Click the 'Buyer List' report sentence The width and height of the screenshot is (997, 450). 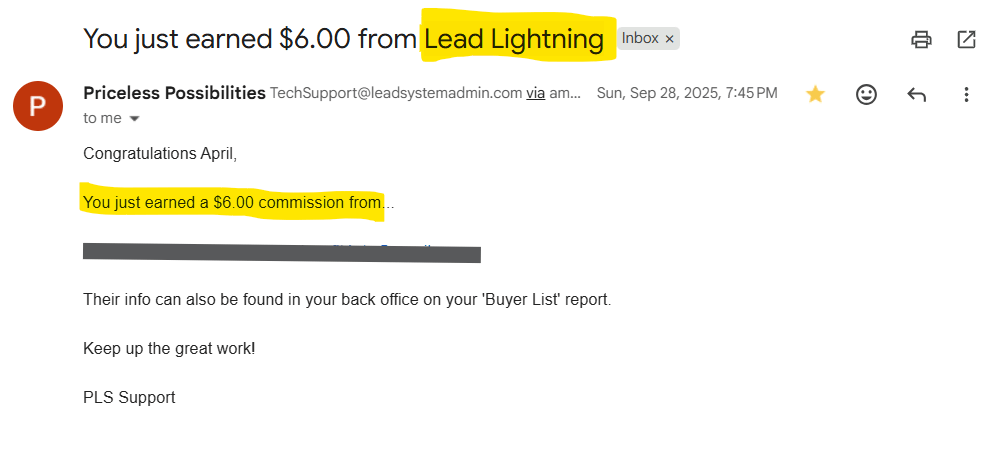(346, 299)
